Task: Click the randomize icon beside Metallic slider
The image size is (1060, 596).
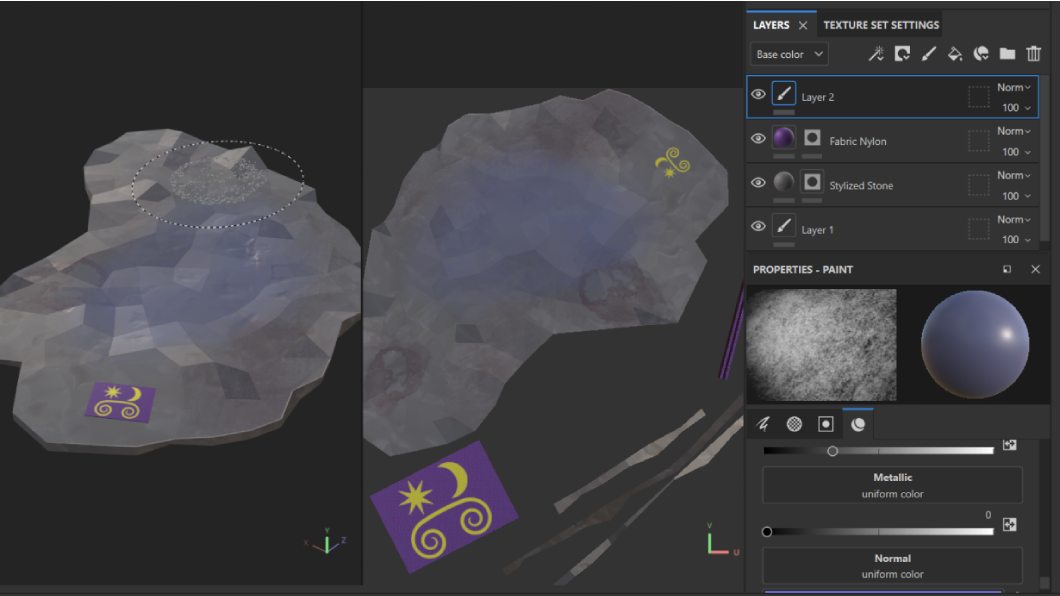Action: (x=1009, y=524)
